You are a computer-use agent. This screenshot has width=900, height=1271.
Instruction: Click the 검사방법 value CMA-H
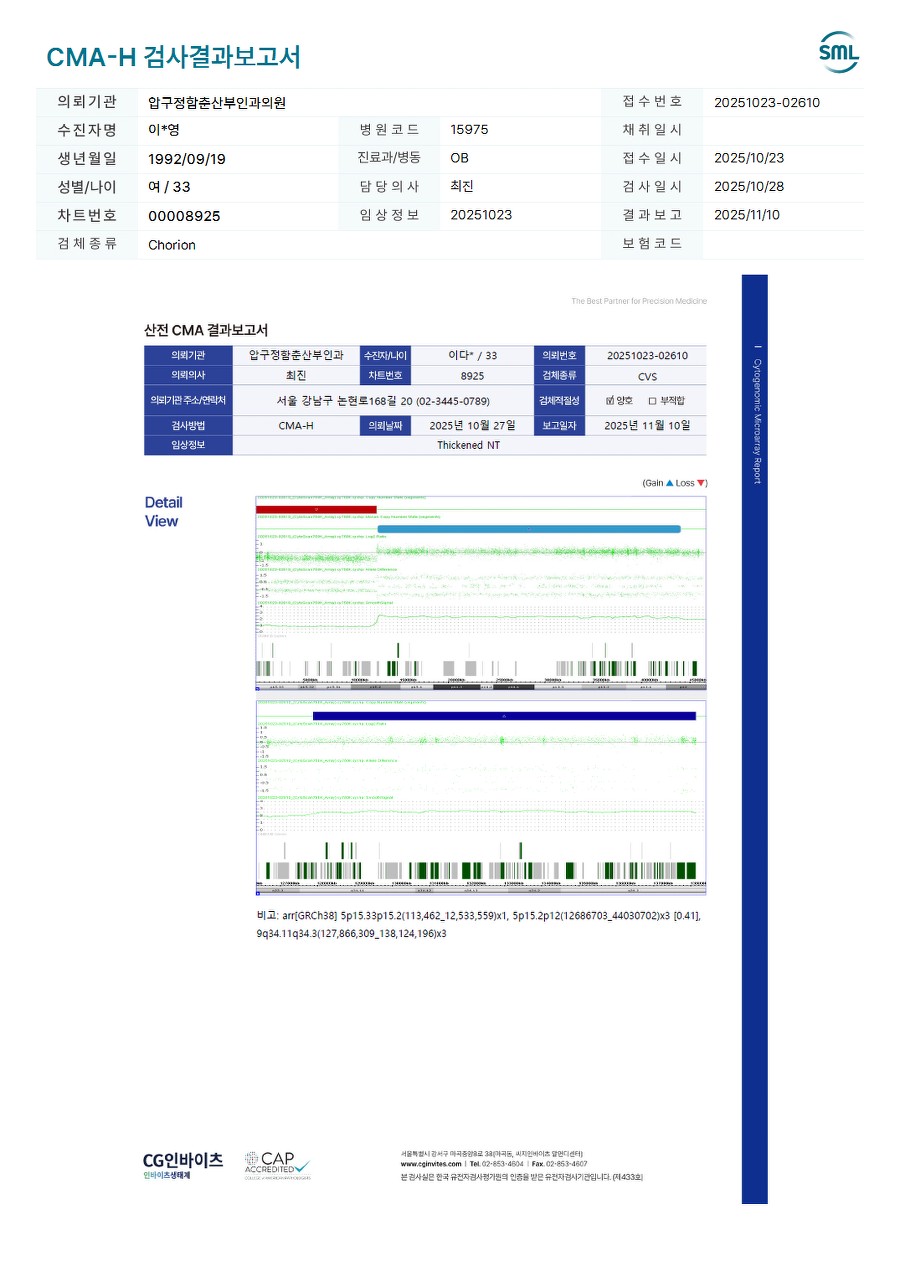(296, 425)
